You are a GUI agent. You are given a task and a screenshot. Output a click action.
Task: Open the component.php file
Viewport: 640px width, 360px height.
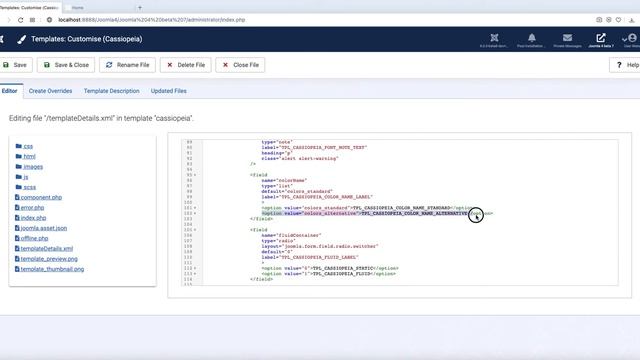click(x=41, y=197)
